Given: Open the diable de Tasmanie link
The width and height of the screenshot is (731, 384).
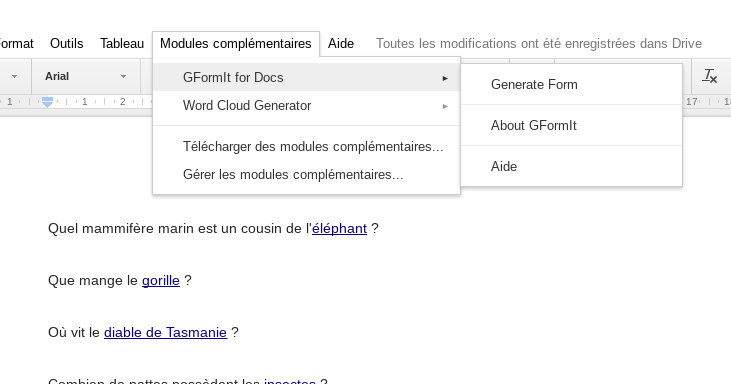Looking at the screenshot, I should click(166, 332).
